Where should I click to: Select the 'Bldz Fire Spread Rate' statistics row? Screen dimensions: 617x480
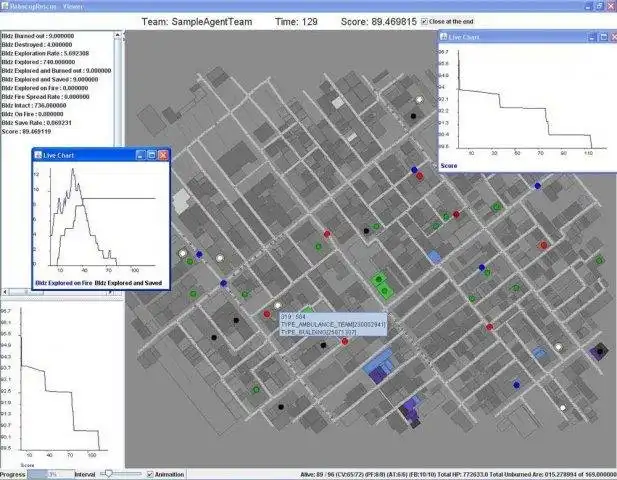pos(45,97)
